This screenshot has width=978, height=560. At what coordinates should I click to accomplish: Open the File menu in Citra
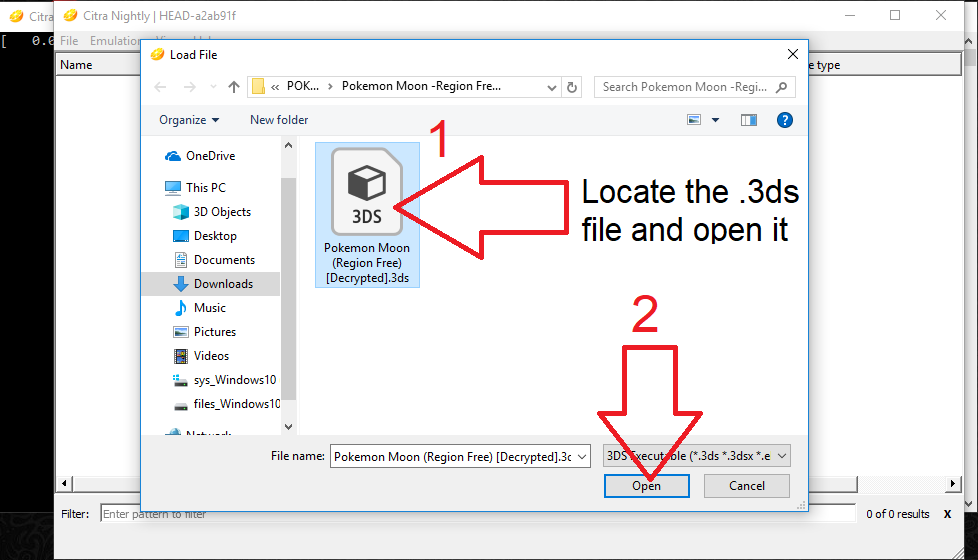pyautogui.click(x=69, y=41)
